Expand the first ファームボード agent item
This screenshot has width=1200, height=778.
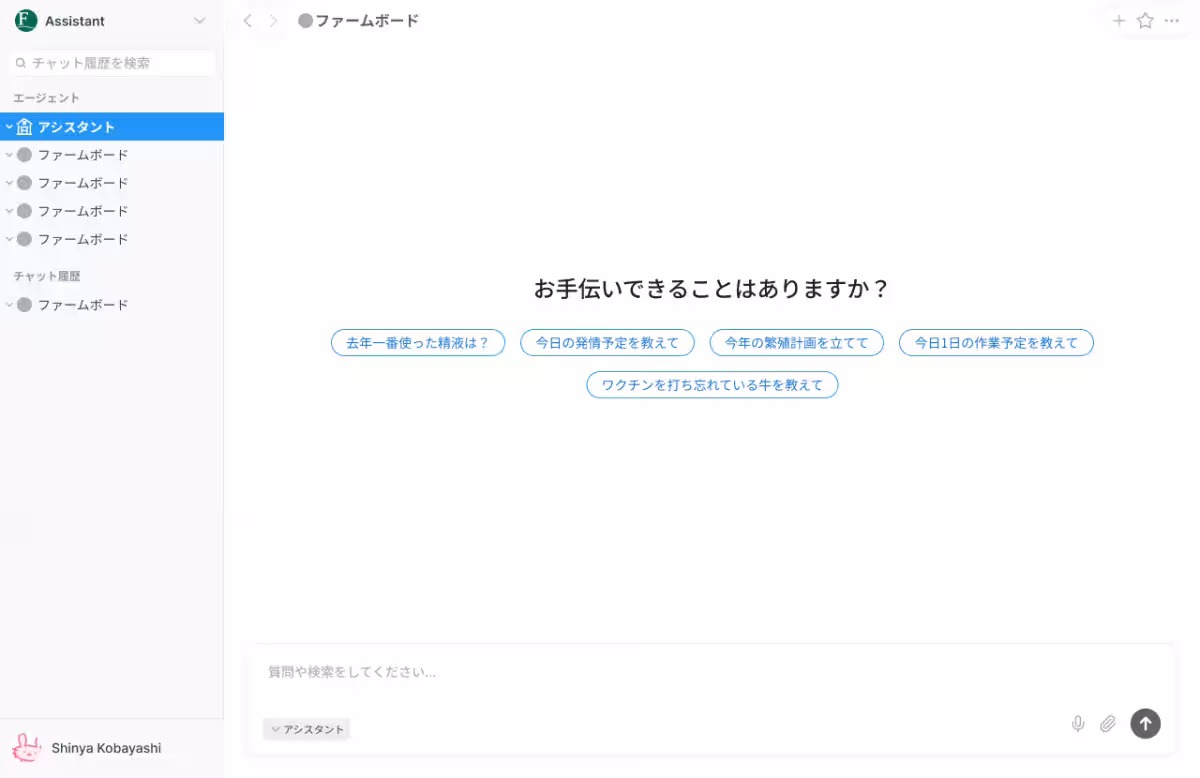(9, 155)
